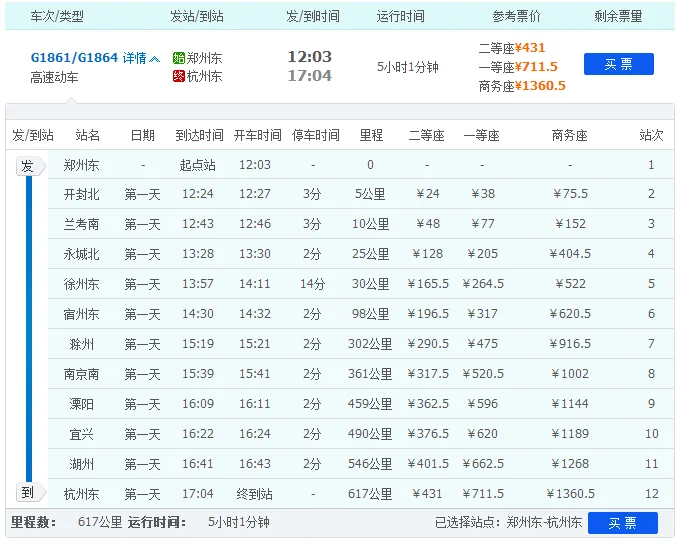677x546 pixels.
Task: Select the 南京南 station row
Action: [340, 374]
